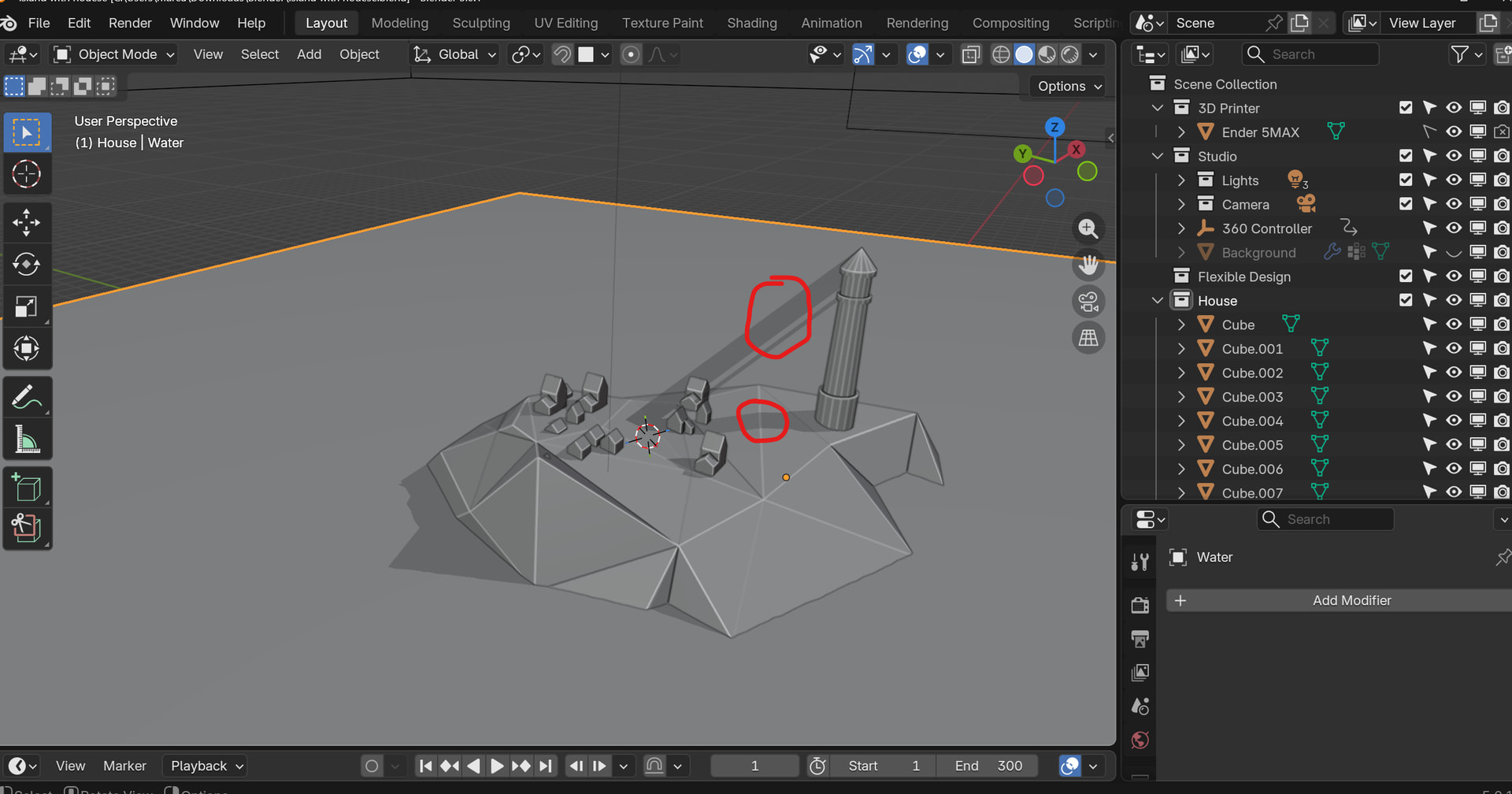
Task: Switch to the Sculpting workspace tab
Action: (x=481, y=23)
